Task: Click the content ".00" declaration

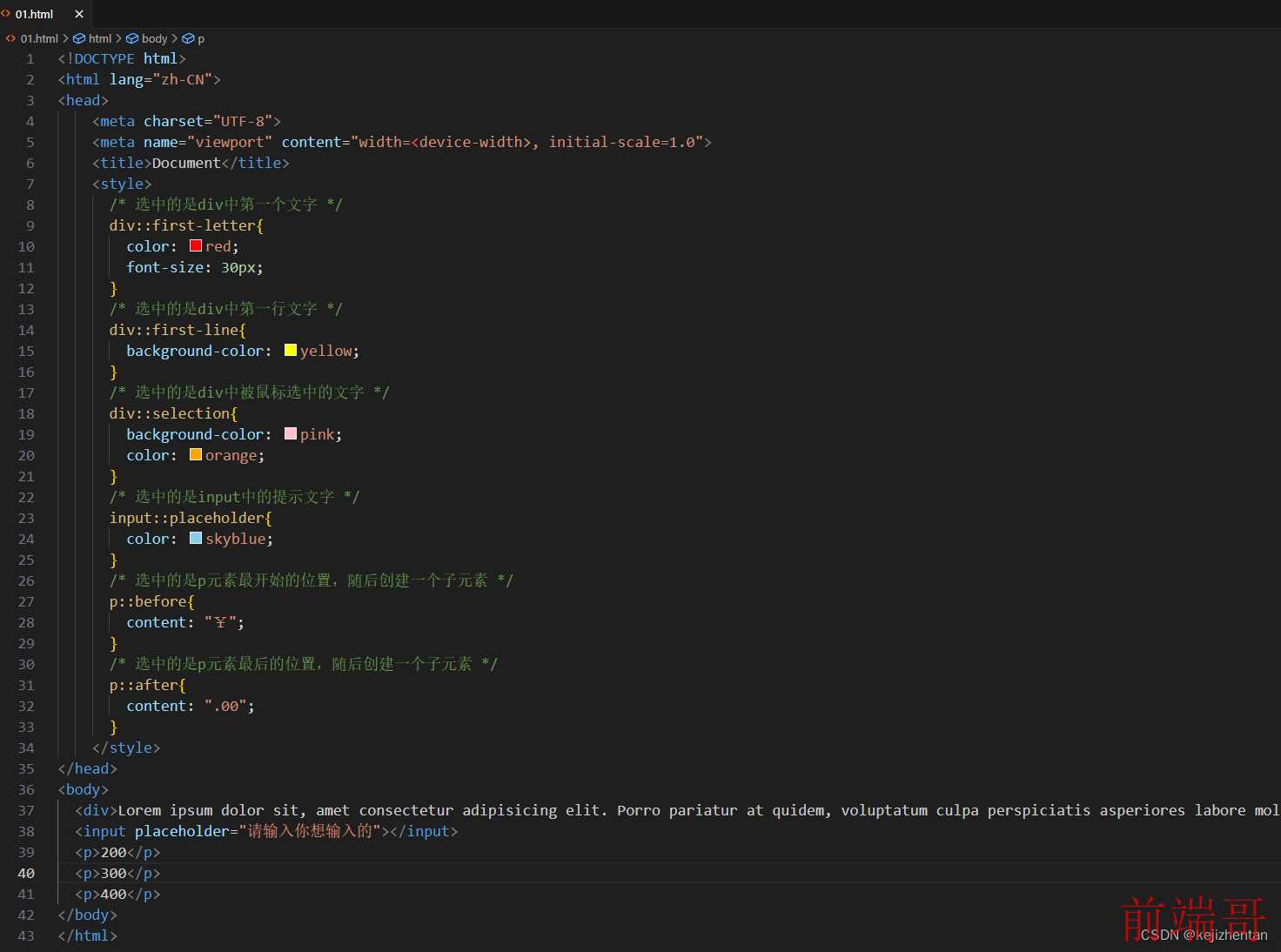Action: click(x=191, y=707)
